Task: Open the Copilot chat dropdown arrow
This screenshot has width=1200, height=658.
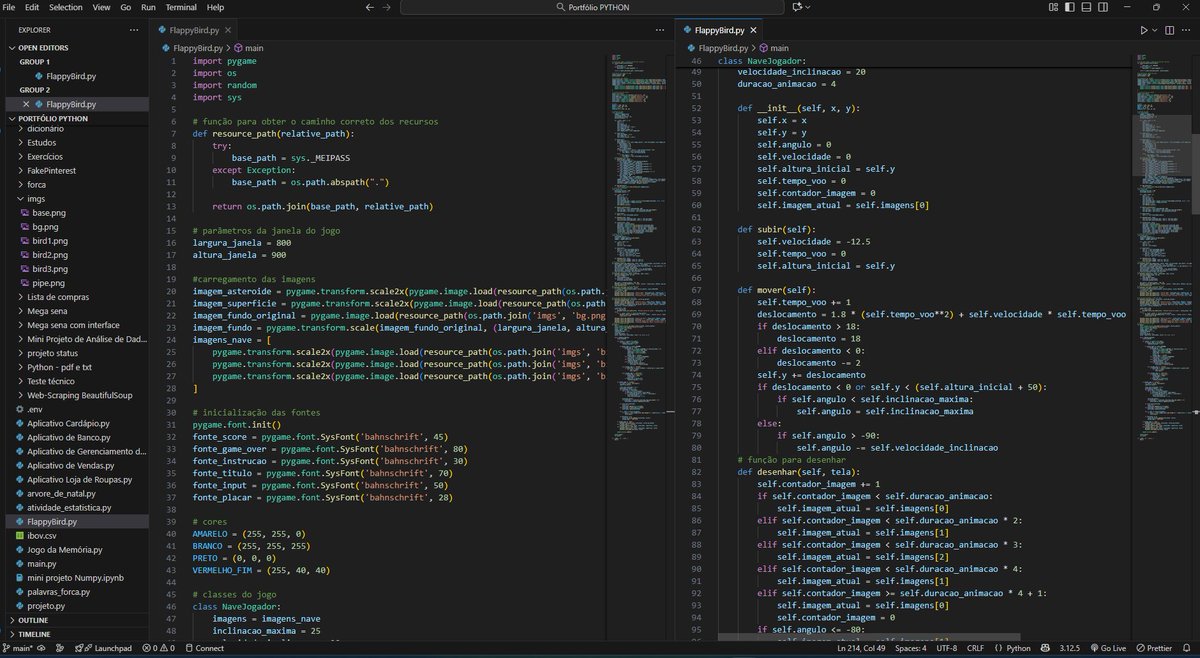Action: click(x=808, y=7)
